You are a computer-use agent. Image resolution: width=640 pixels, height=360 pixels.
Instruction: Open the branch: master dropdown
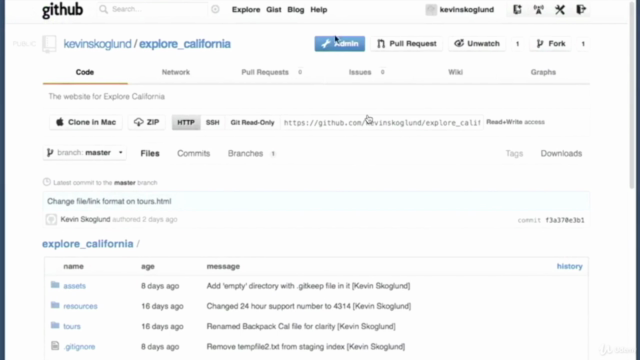tap(84, 153)
